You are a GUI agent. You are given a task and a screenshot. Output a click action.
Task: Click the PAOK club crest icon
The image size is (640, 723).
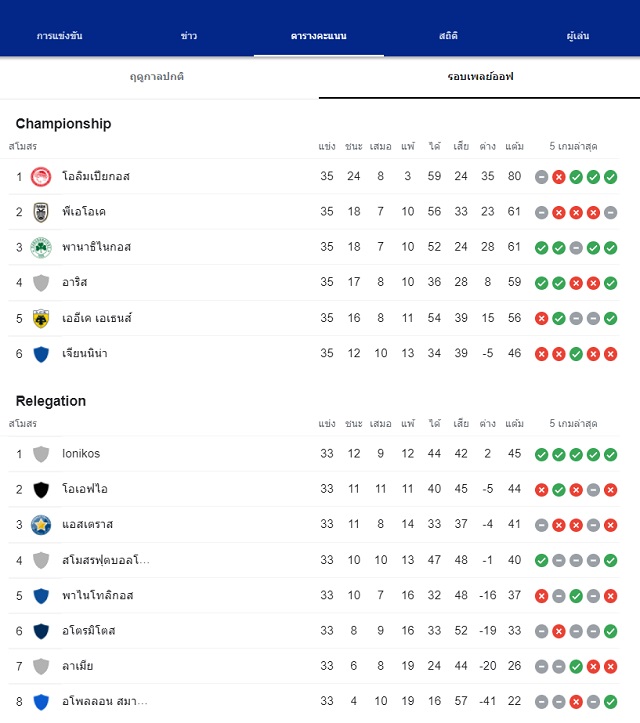[41, 212]
